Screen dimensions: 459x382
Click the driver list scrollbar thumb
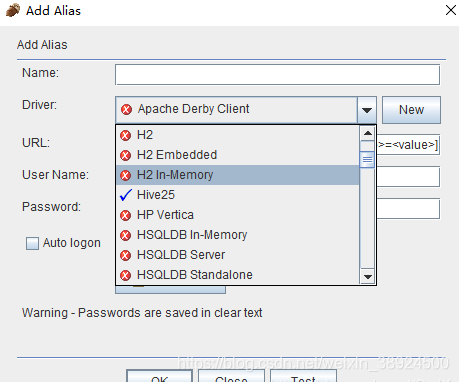(x=368, y=160)
